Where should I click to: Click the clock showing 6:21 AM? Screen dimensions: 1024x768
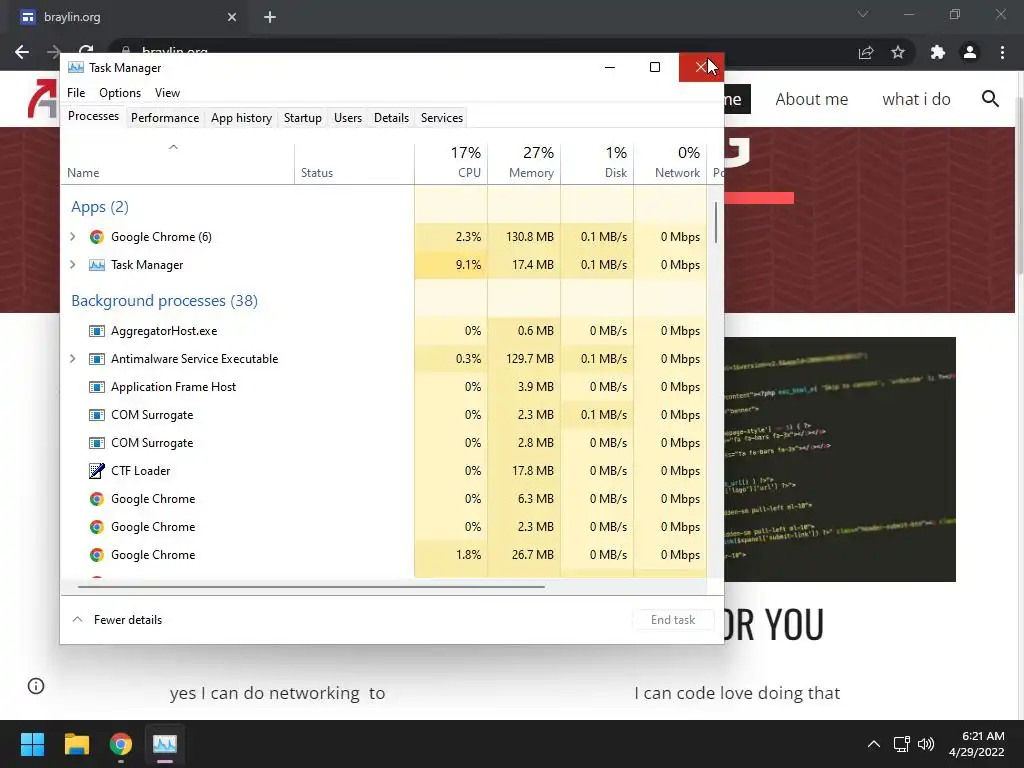983,736
